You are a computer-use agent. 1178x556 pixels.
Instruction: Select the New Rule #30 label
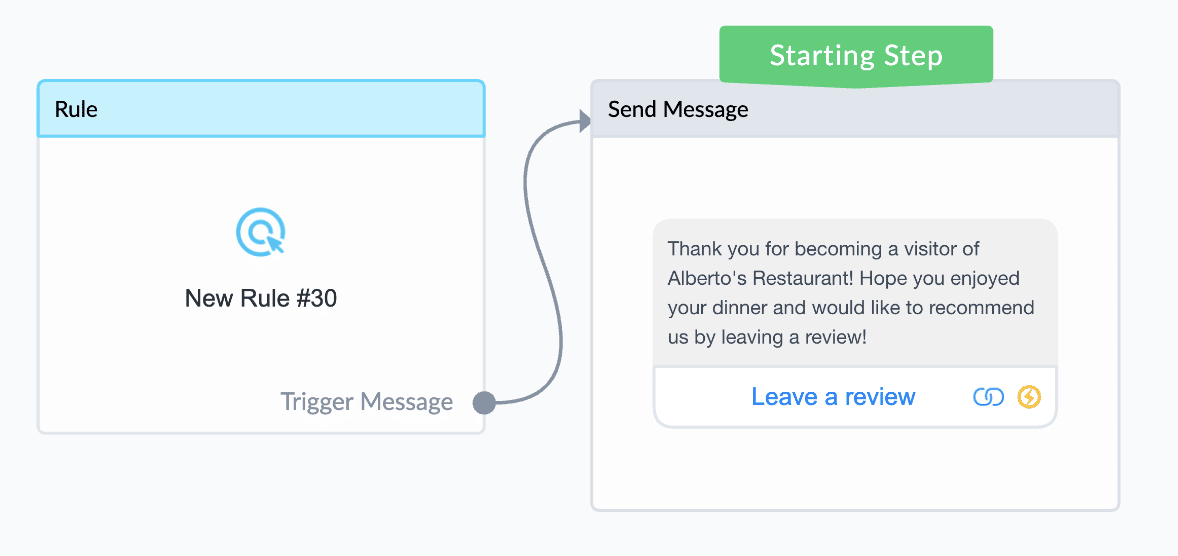[261, 299]
